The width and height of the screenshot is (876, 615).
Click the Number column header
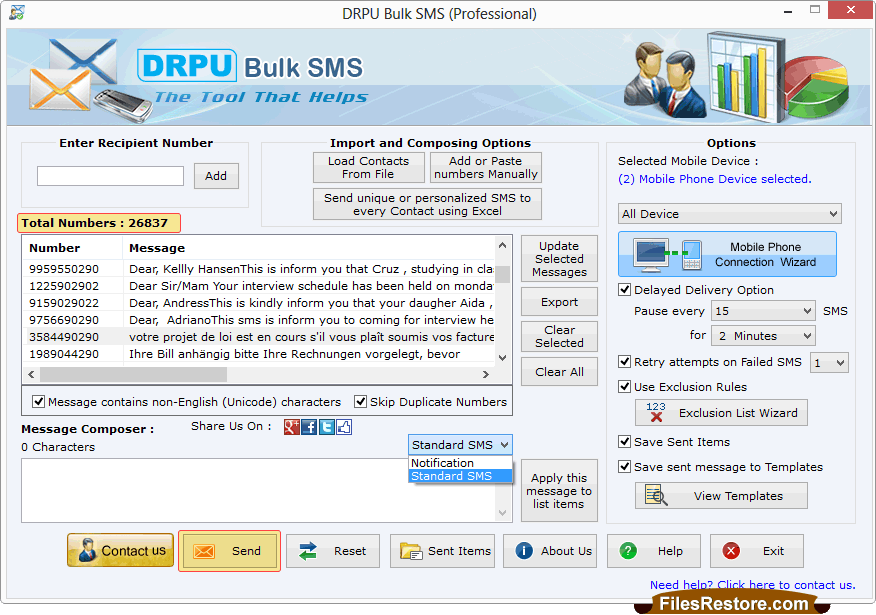(73, 248)
